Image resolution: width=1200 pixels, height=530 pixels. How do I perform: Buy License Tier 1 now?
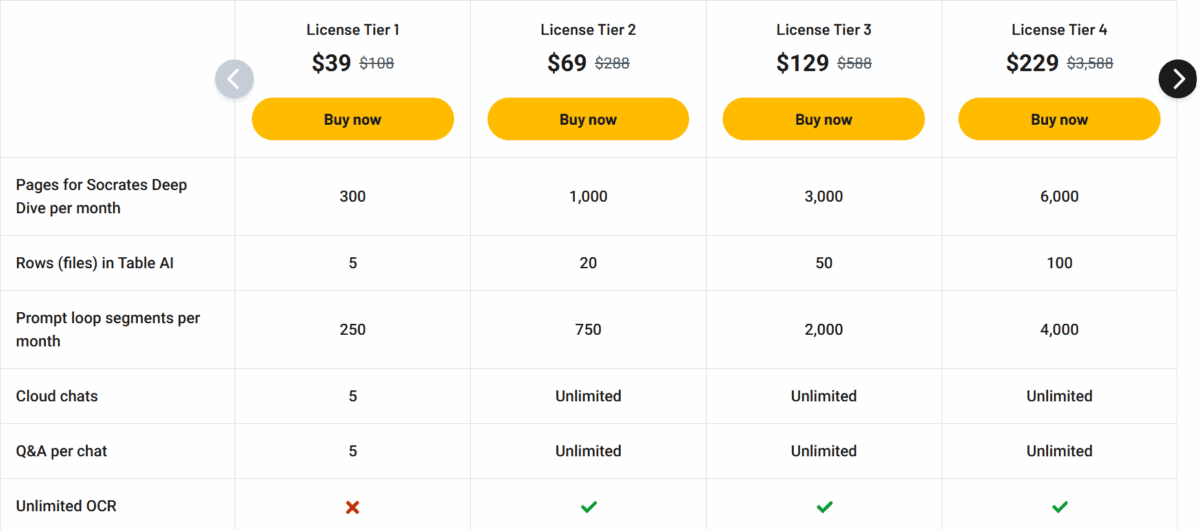coord(352,119)
